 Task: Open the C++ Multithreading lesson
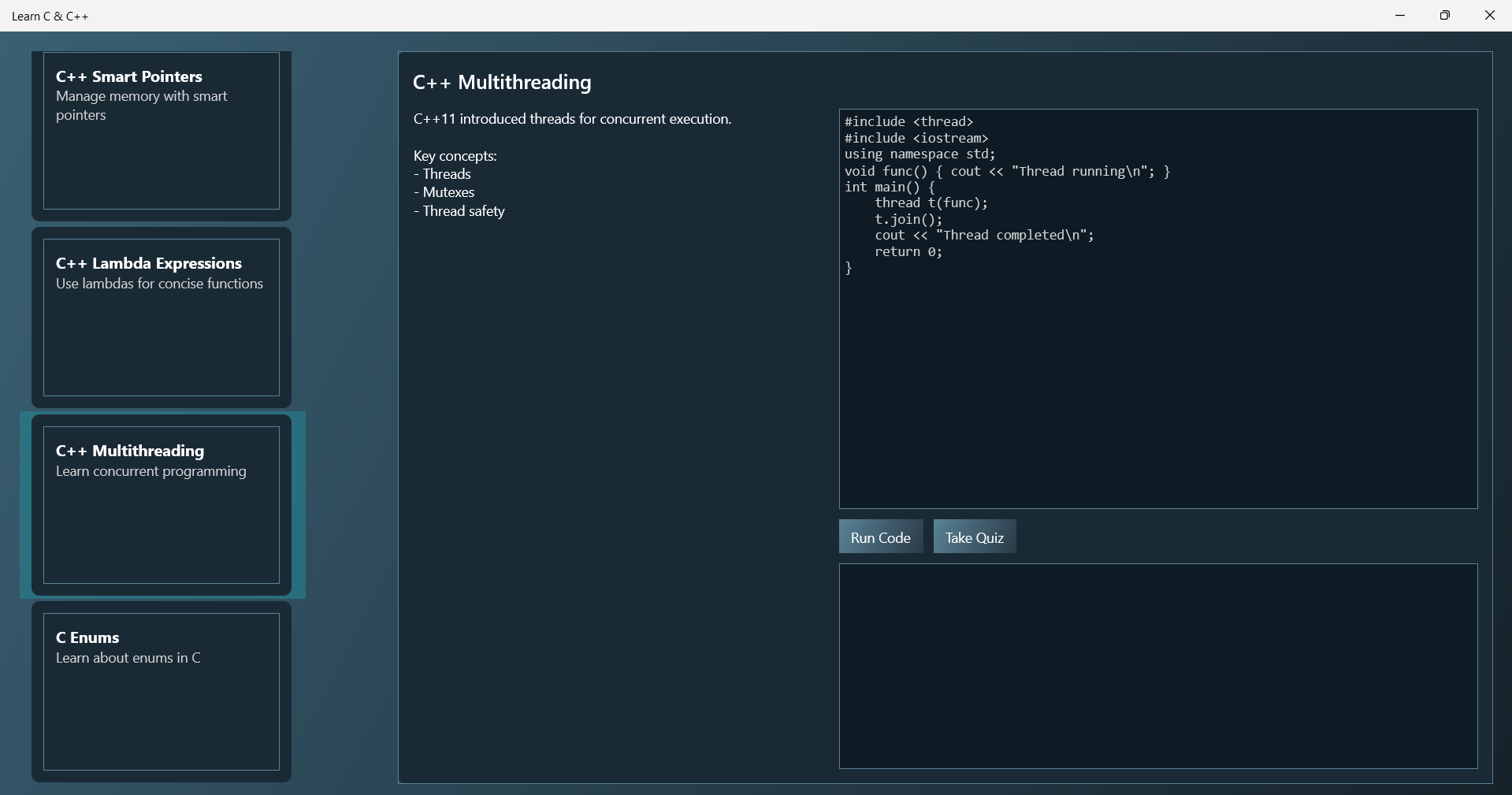point(161,505)
